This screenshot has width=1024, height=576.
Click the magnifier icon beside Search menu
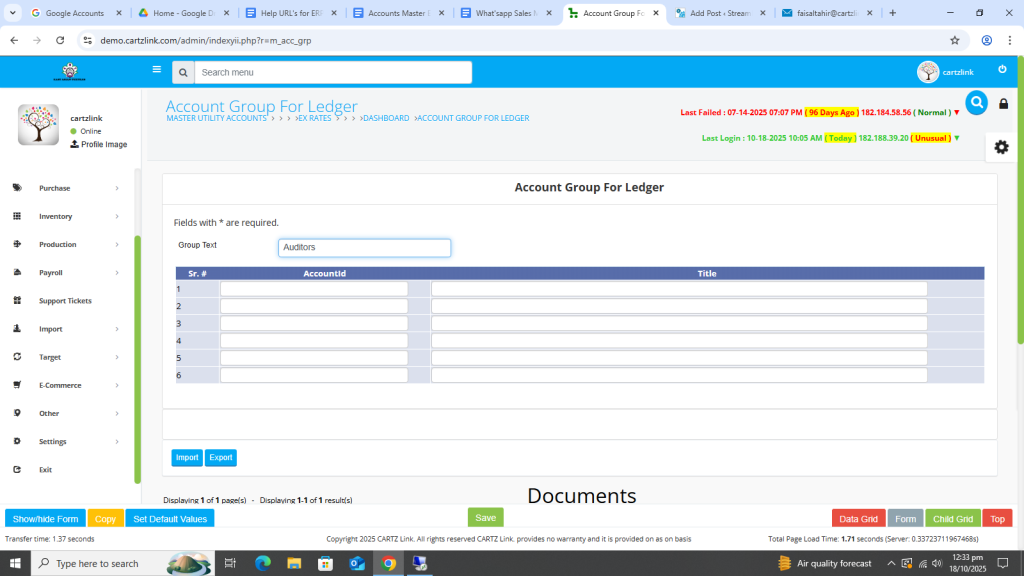182,73
